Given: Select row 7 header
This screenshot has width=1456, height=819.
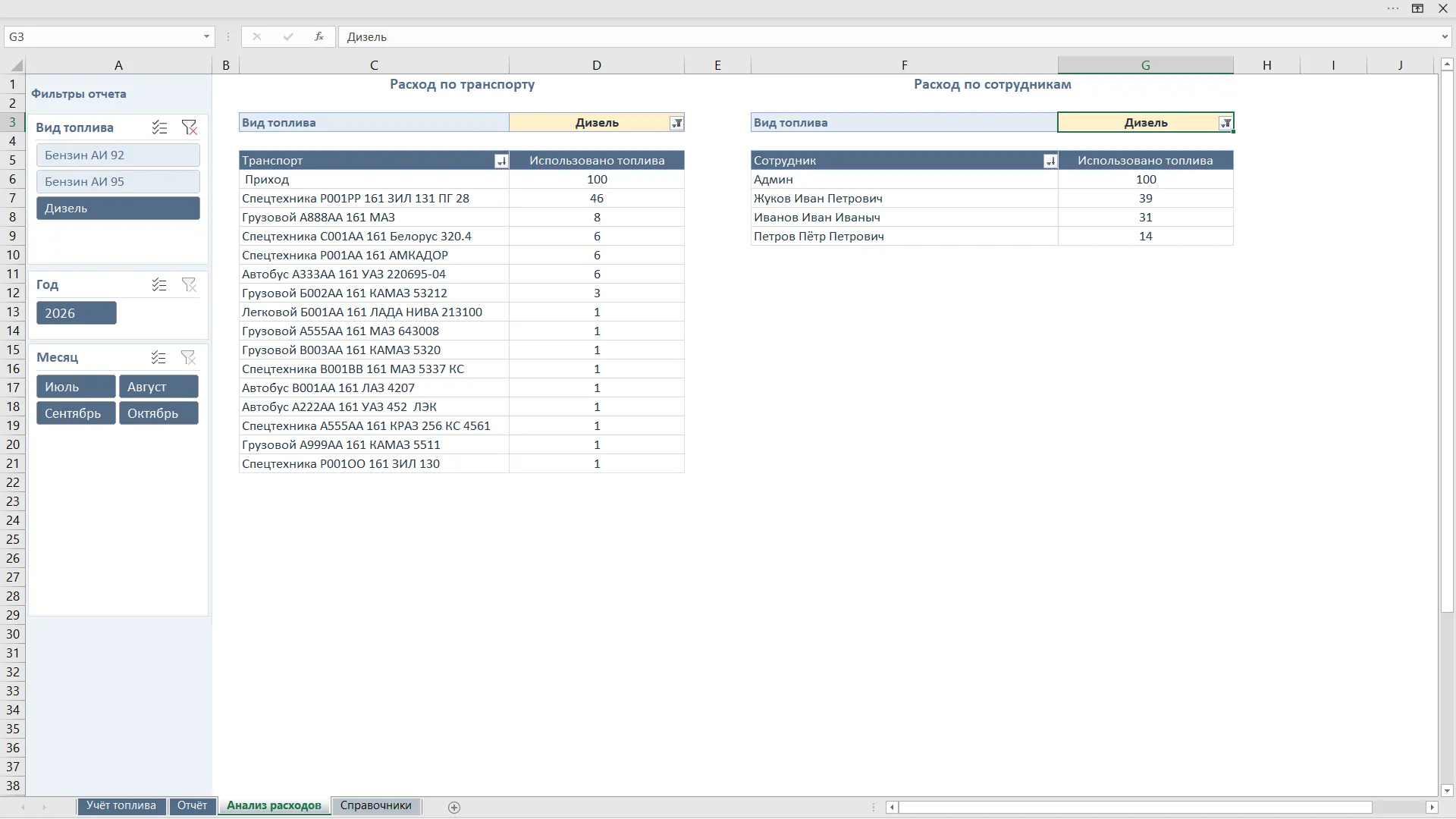Looking at the screenshot, I should click(x=13, y=198).
